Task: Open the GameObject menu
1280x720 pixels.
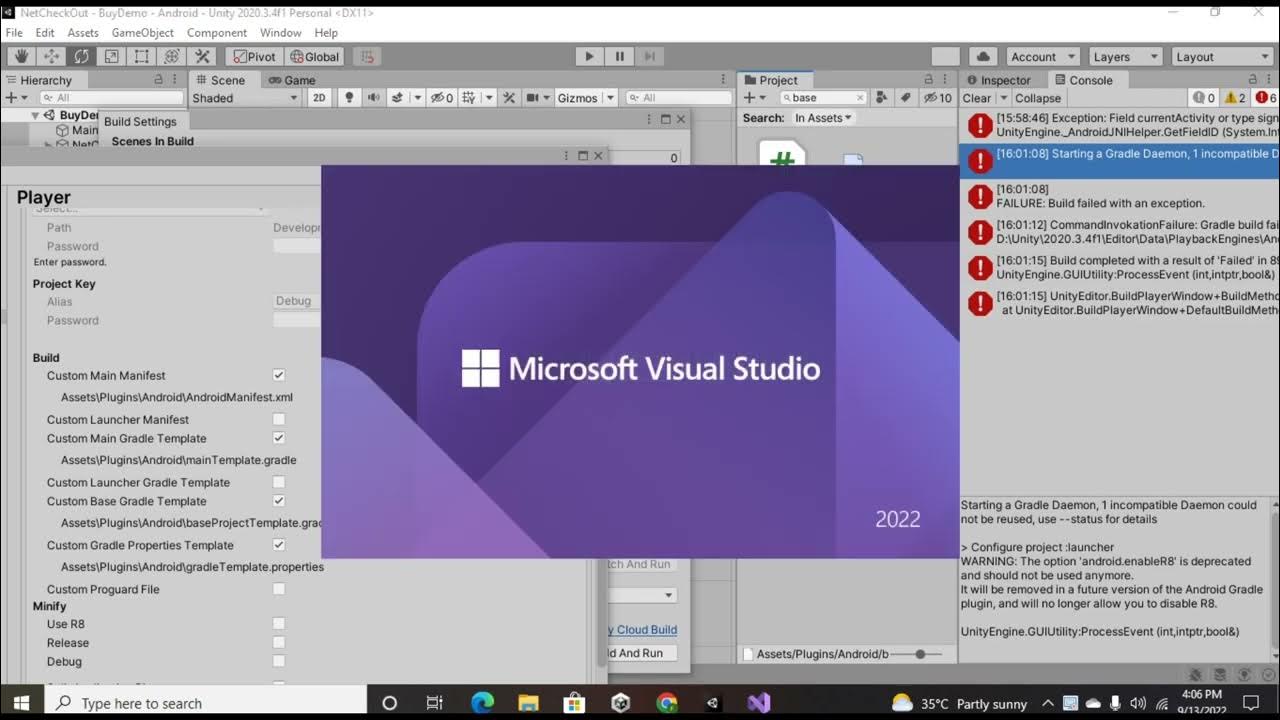Action: point(143,33)
